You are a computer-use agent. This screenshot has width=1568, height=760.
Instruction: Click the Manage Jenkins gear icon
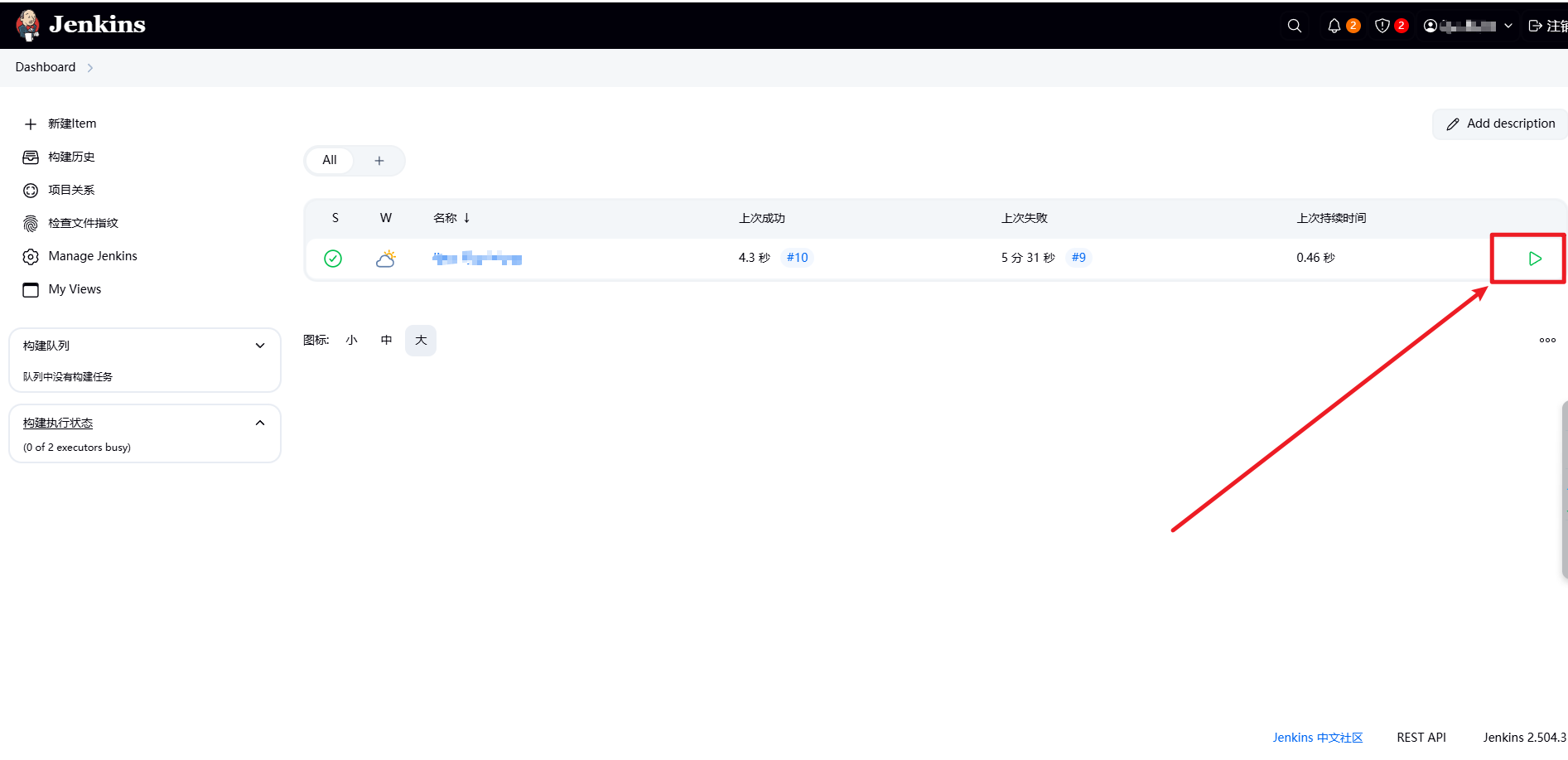(x=31, y=257)
